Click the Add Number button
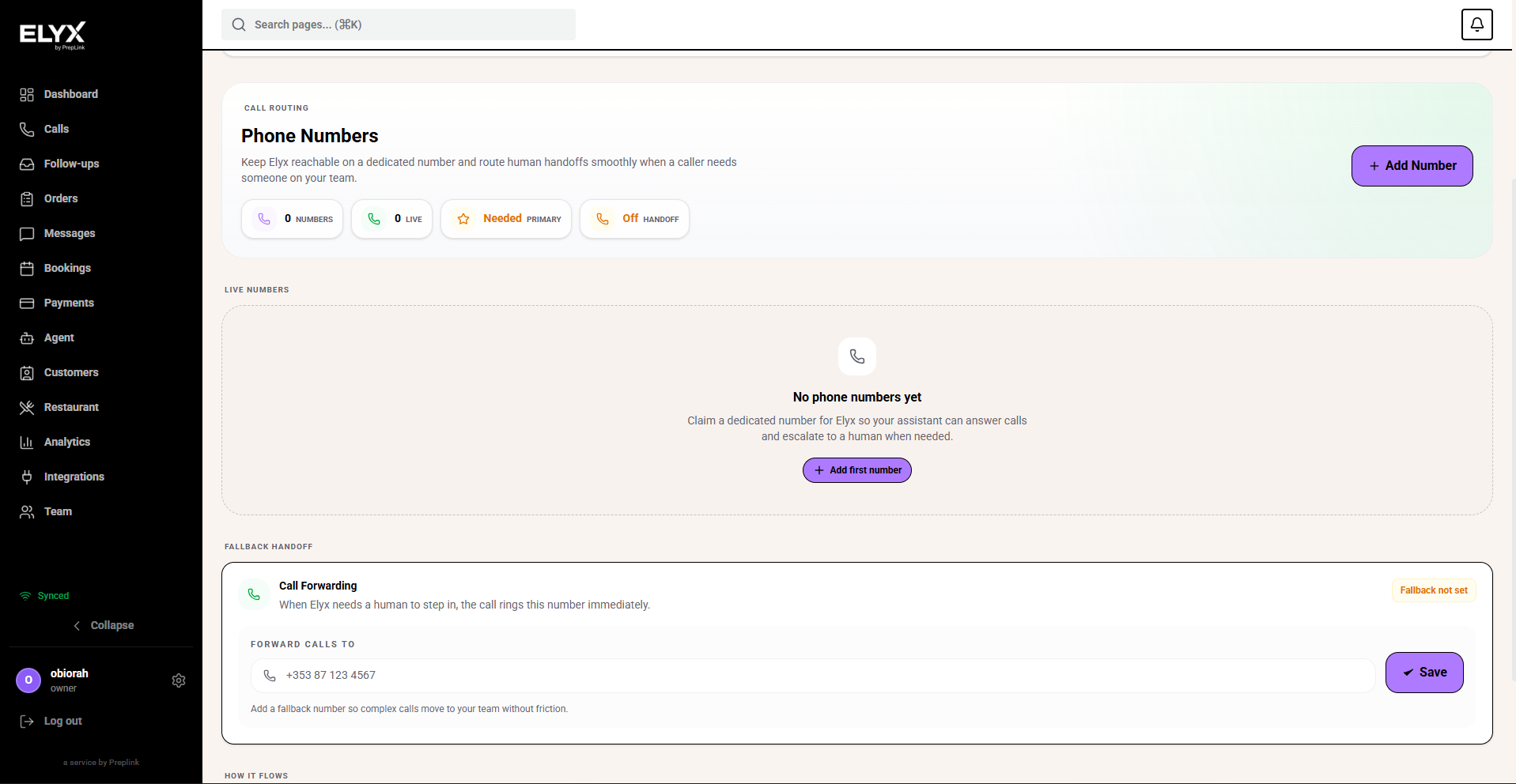Image resolution: width=1516 pixels, height=784 pixels. click(1412, 166)
